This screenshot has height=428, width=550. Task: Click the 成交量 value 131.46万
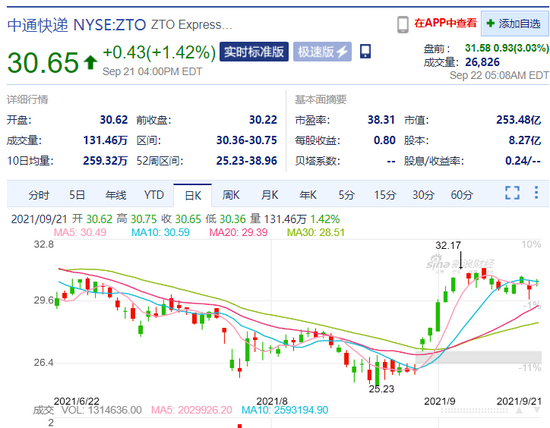(105, 140)
